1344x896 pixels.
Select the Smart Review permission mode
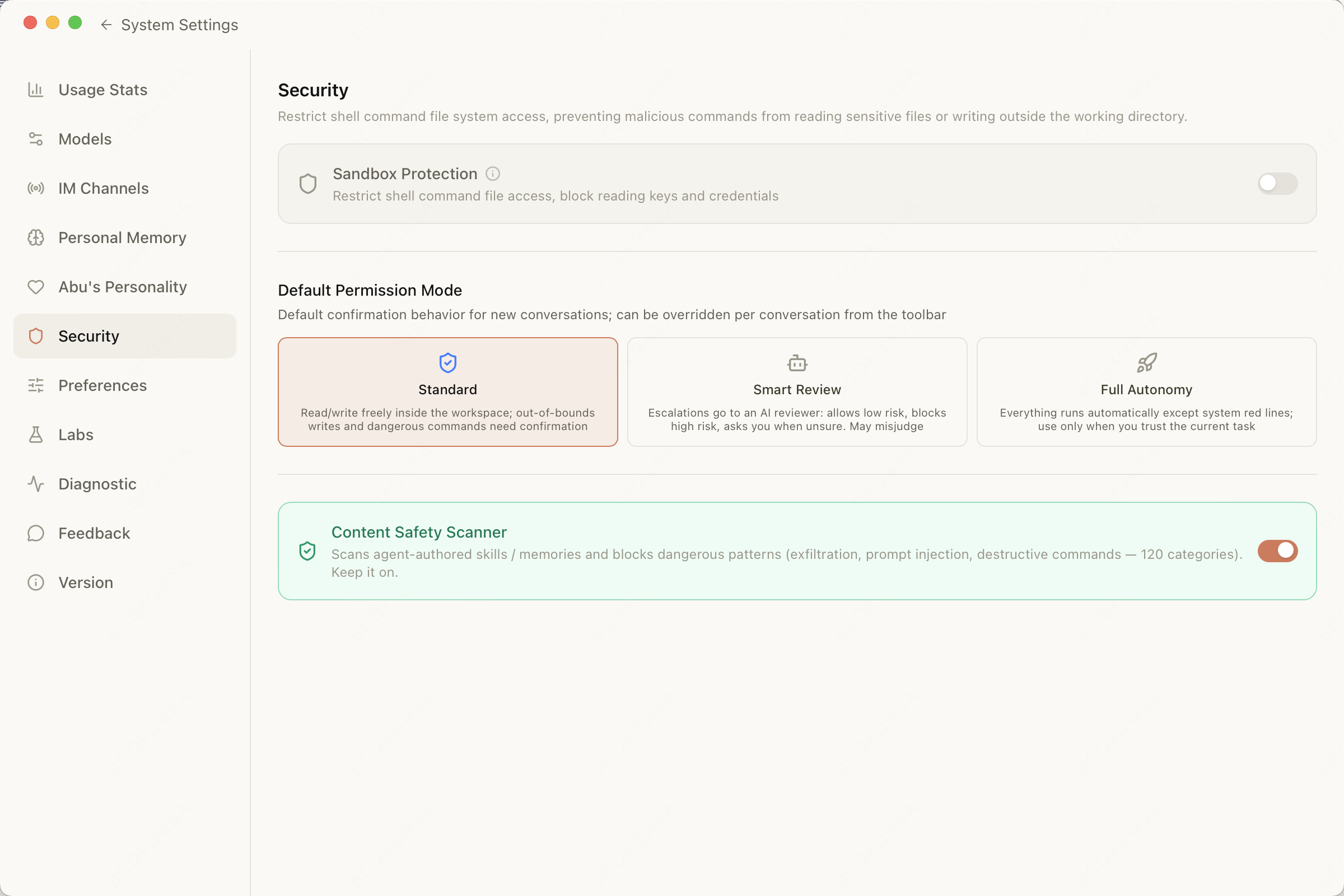(797, 392)
